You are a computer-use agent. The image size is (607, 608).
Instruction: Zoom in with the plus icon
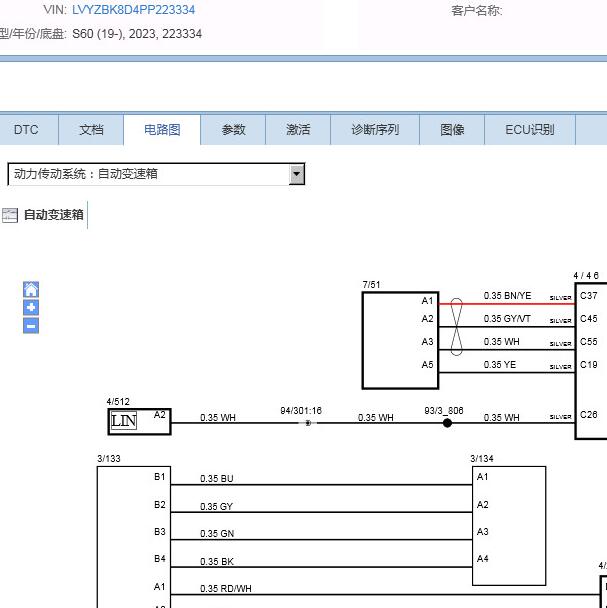(x=31, y=307)
